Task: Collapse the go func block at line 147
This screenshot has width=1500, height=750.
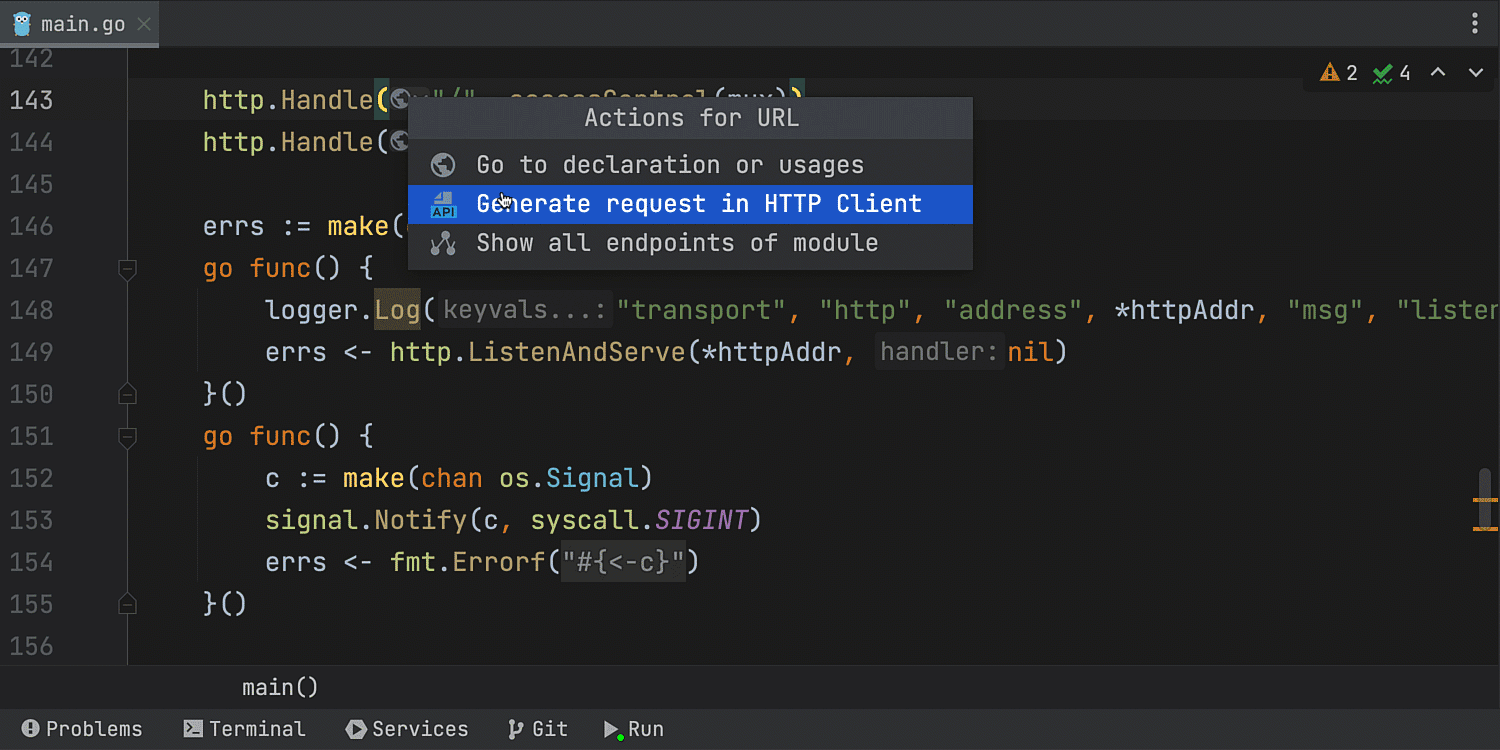Action: point(127,268)
